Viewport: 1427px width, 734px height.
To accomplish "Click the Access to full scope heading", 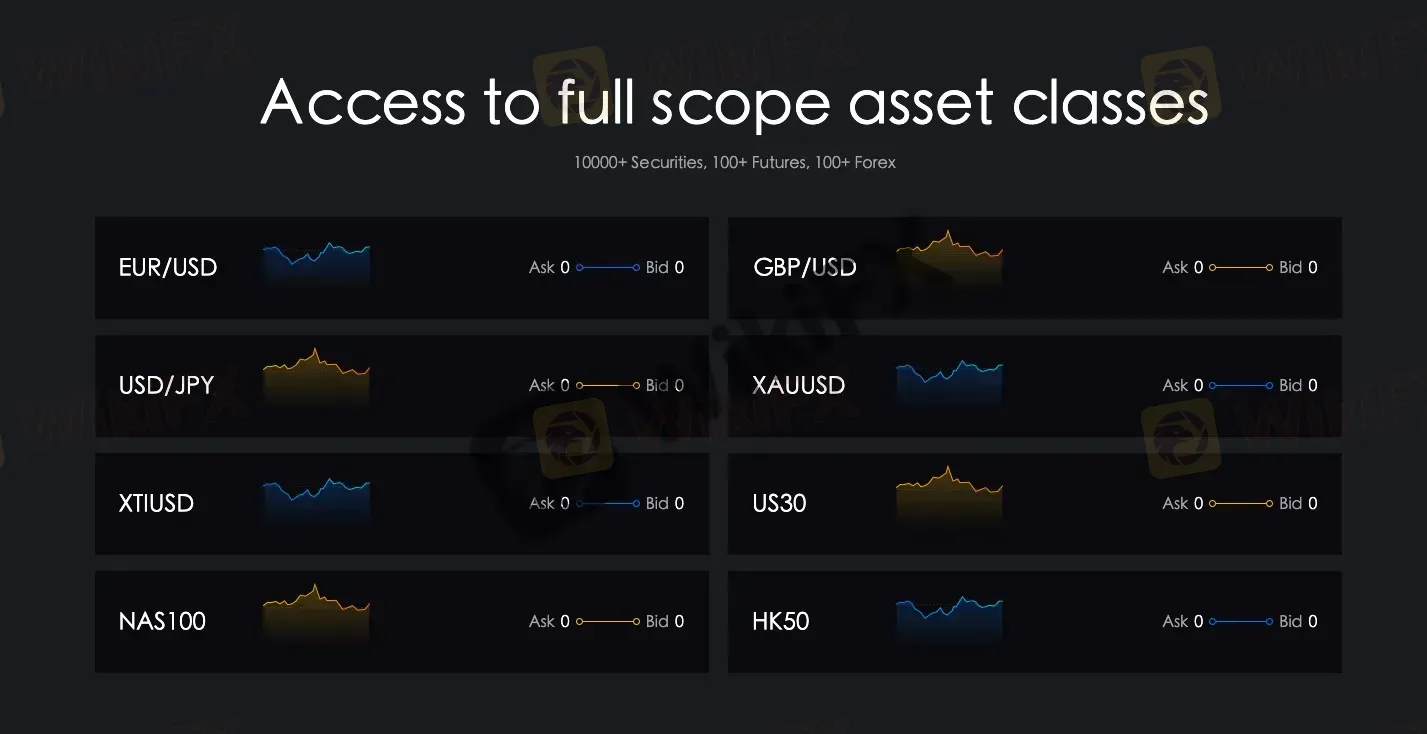I will [x=734, y=102].
